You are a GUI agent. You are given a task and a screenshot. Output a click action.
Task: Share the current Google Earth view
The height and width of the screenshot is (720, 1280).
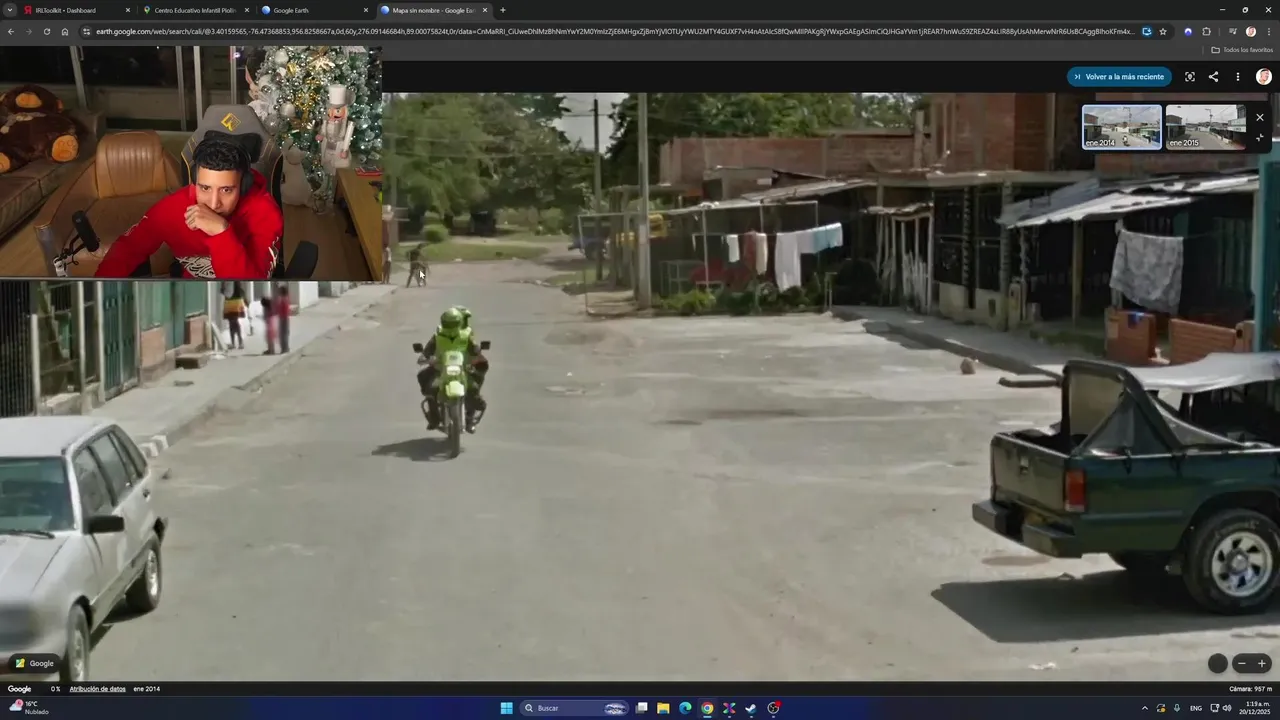click(1213, 77)
